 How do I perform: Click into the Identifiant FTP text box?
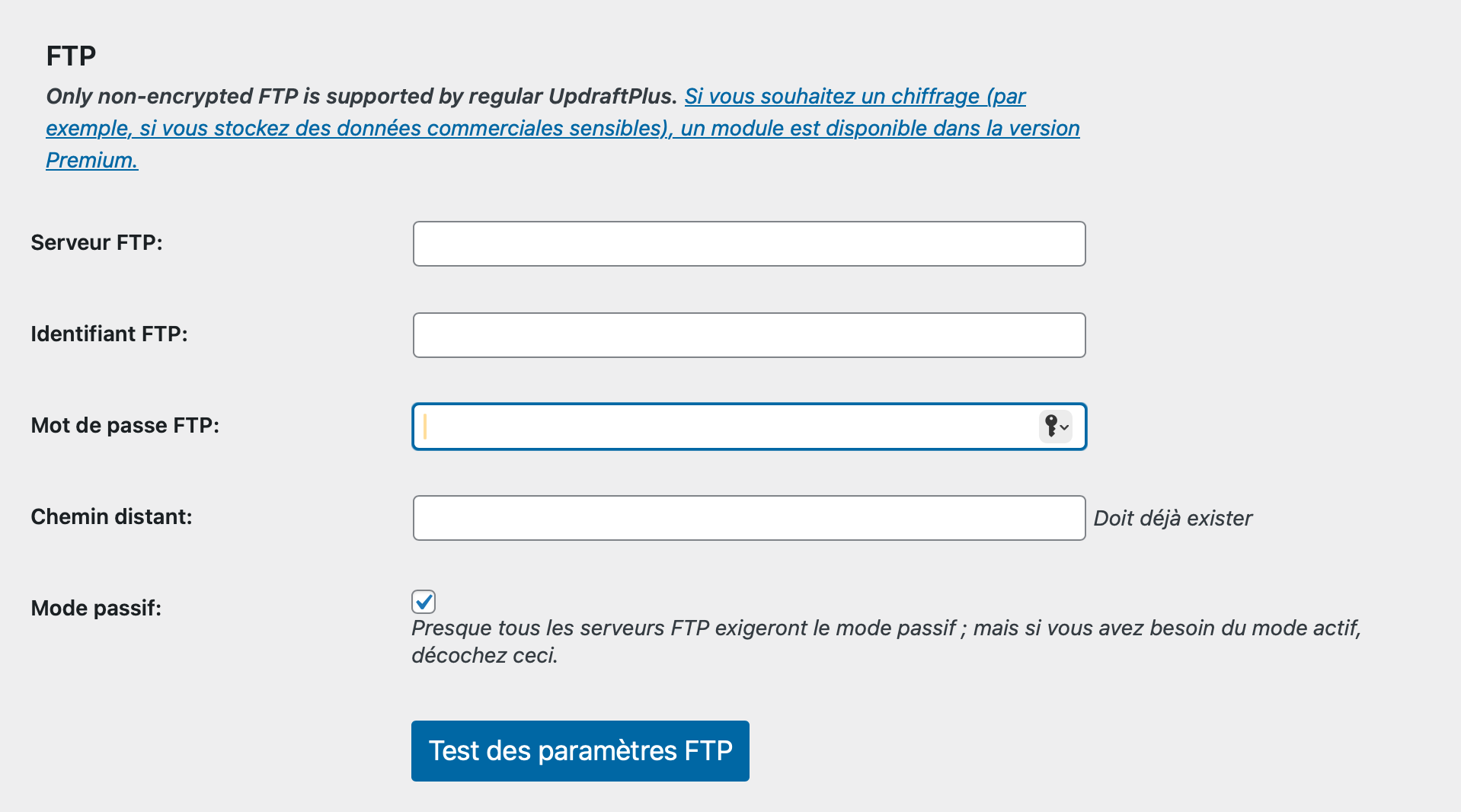pos(749,335)
